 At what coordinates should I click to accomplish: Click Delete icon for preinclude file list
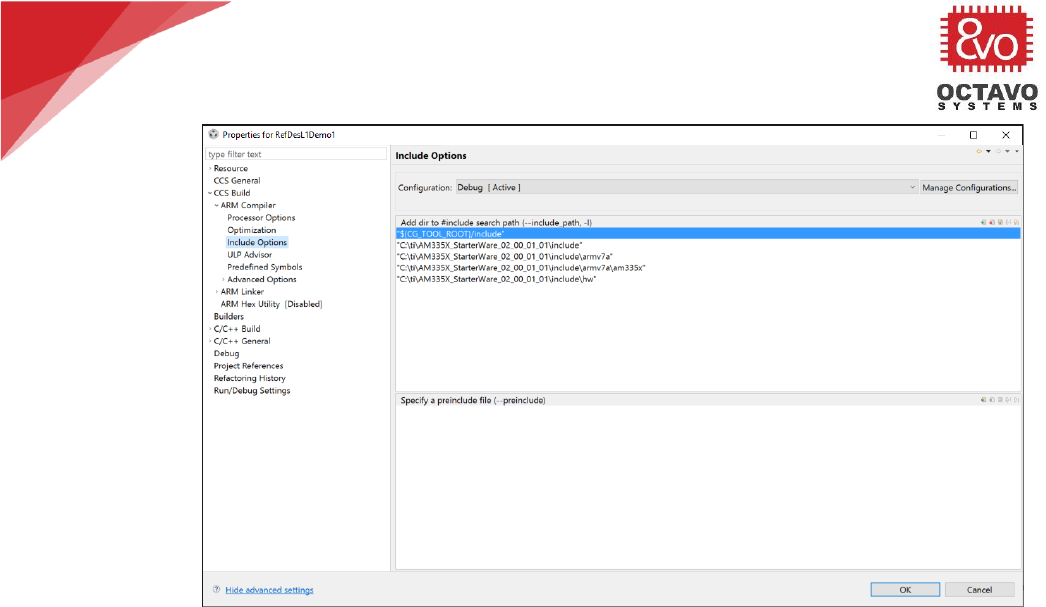[992, 400]
